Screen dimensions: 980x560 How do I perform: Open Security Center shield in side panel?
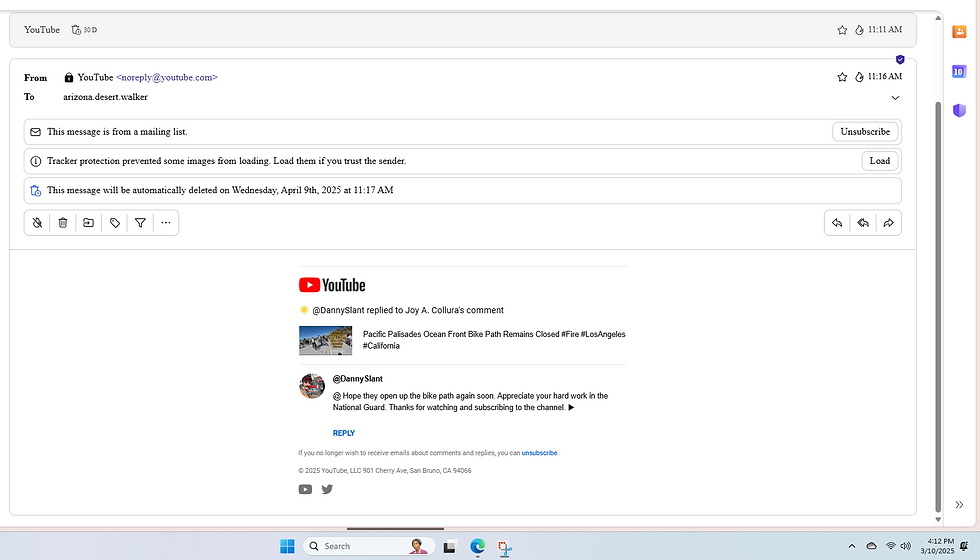click(x=959, y=111)
